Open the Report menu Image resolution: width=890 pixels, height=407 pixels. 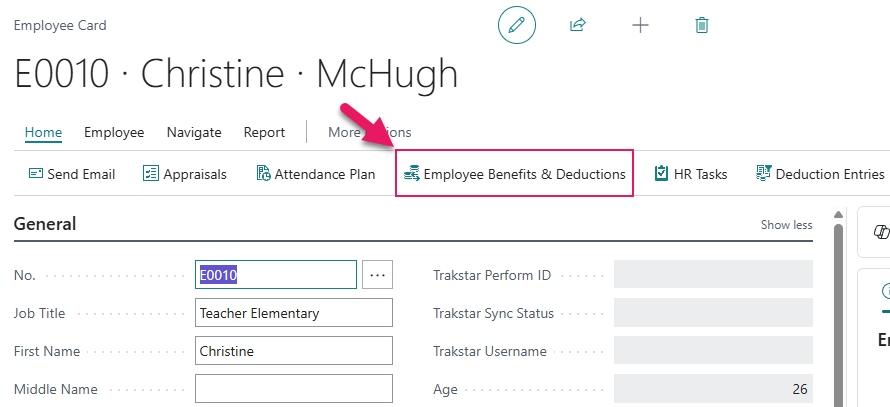[264, 132]
